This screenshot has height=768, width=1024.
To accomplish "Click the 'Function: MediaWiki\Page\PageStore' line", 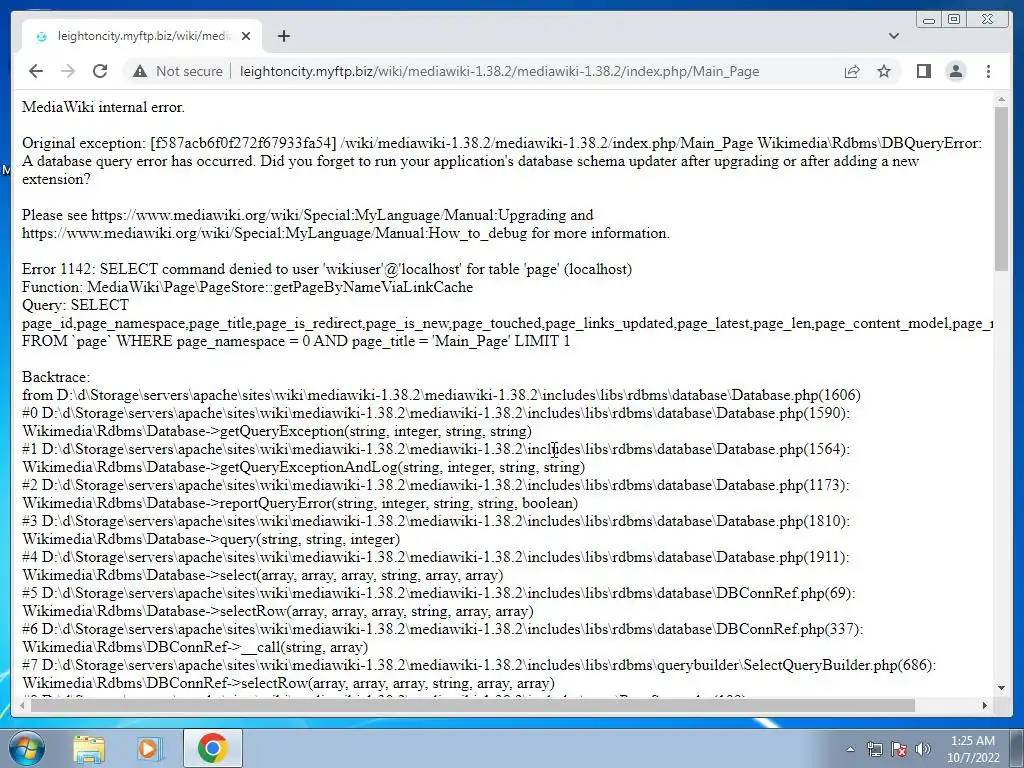I will point(247,287).
